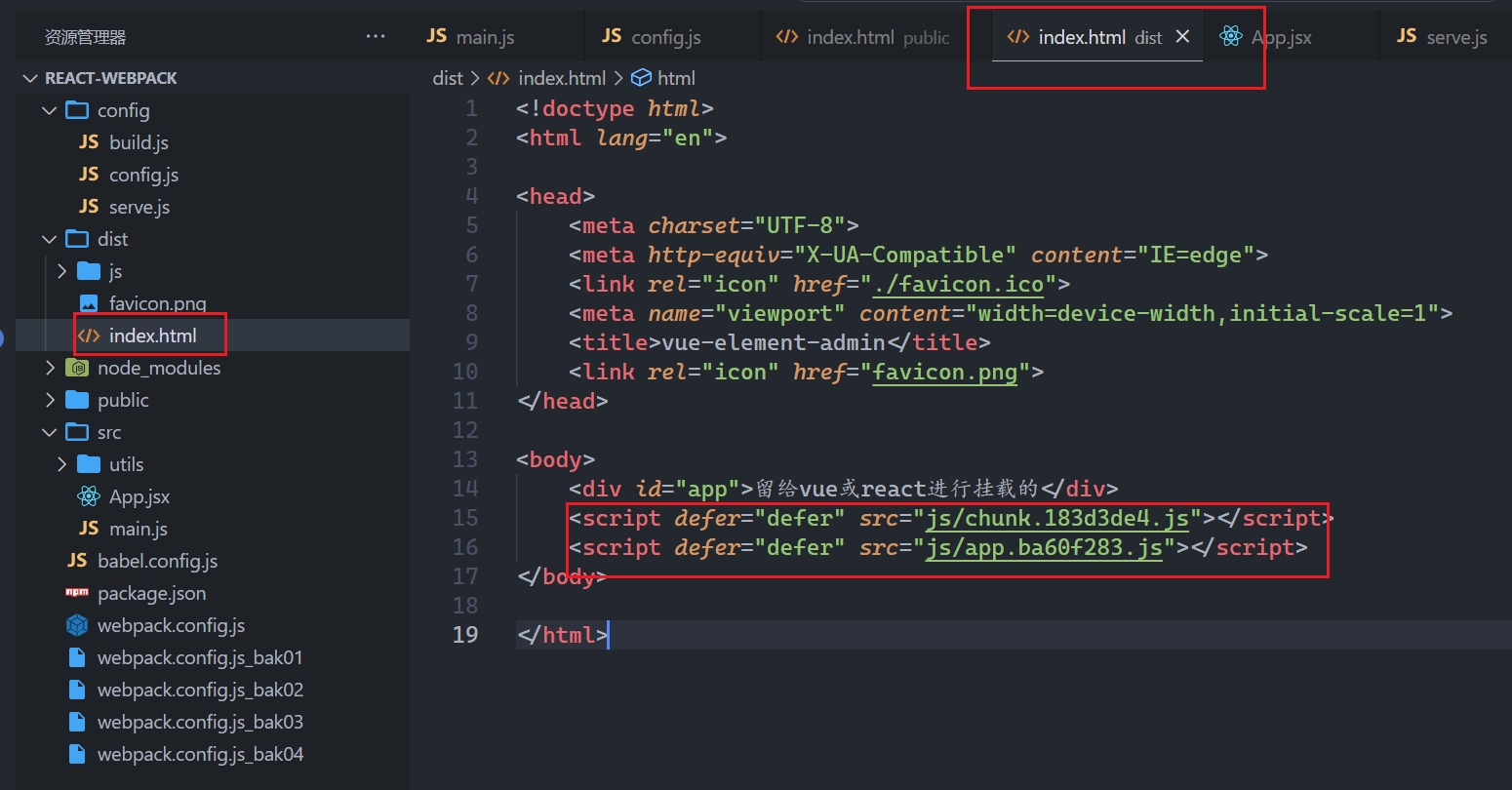
Task: Open the explorer more actions ellipsis
Action: click(x=376, y=37)
